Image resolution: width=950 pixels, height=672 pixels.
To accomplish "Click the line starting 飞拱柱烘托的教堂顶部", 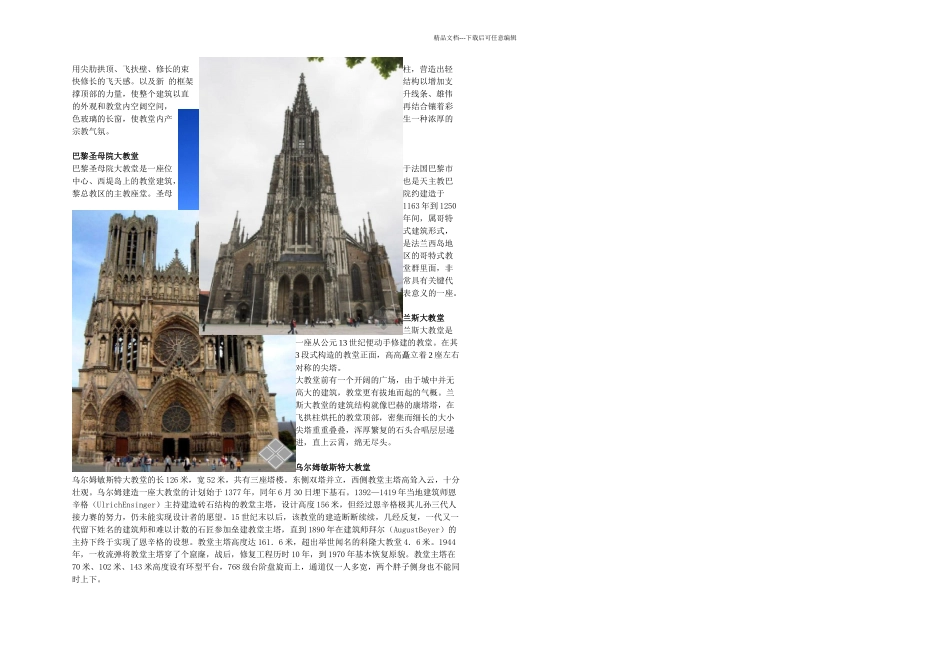I will (375, 418).
